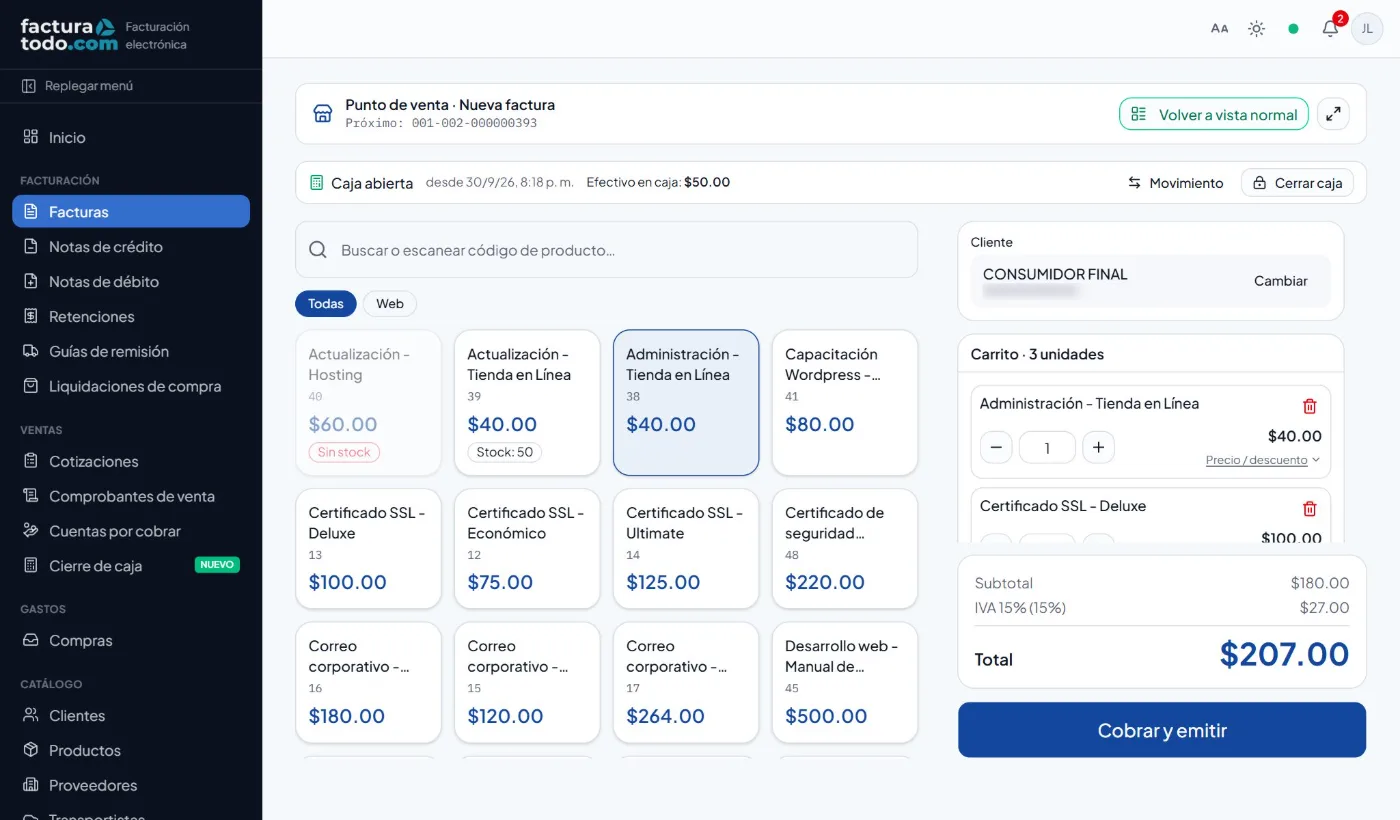Toggle the light theme sun icon

[x=1257, y=29]
